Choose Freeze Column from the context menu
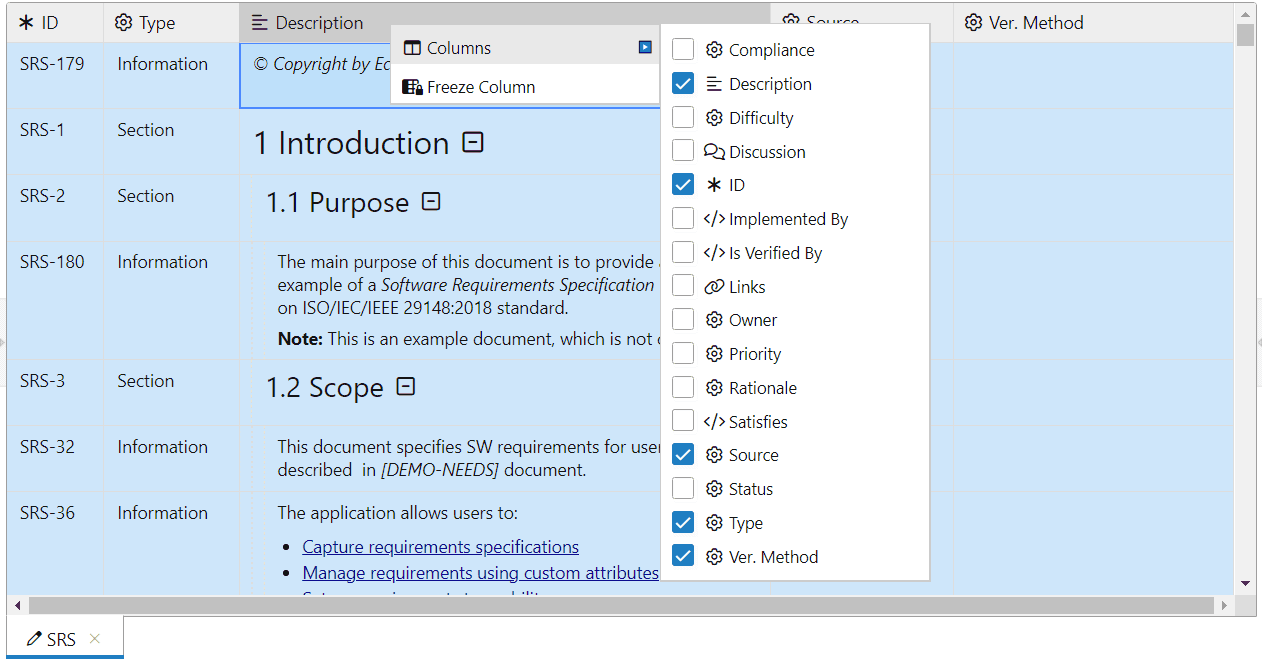This screenshot has width=1262, height=661. coord(525,87)
